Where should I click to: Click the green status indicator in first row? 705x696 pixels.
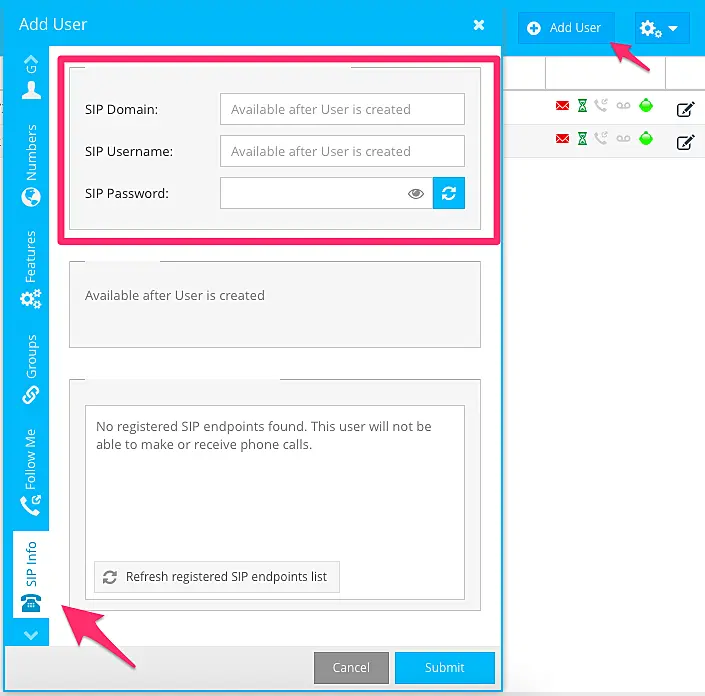(646, 106)
